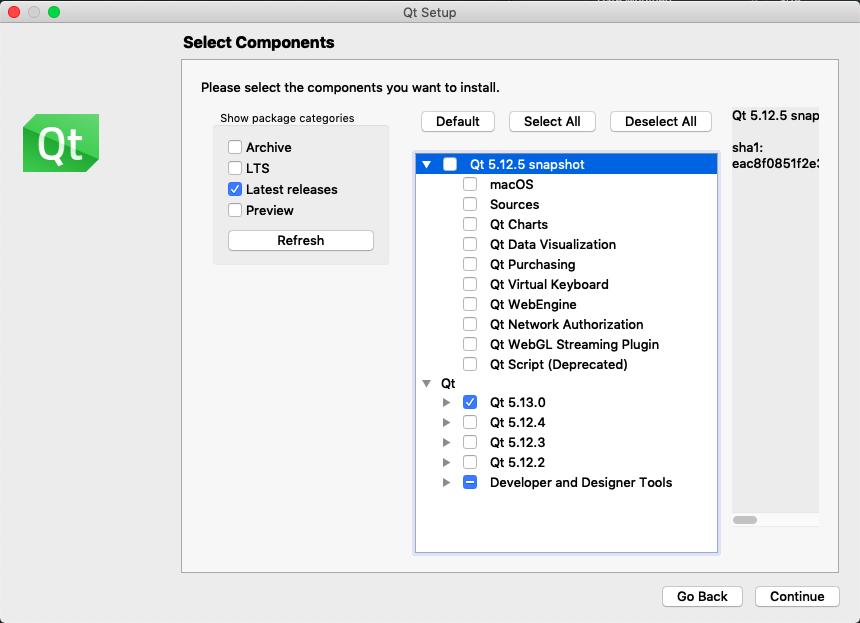Collapse the Qt 5.12.5 snapshot node

pos(427,164)
